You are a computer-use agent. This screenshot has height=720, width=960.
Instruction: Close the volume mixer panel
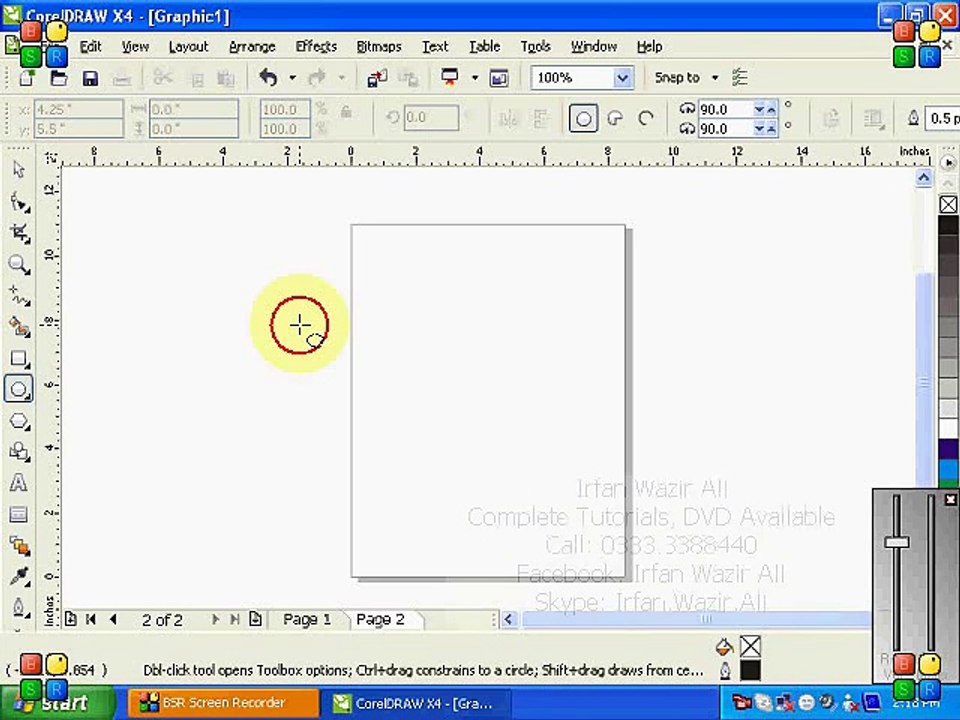coord(950,500)
